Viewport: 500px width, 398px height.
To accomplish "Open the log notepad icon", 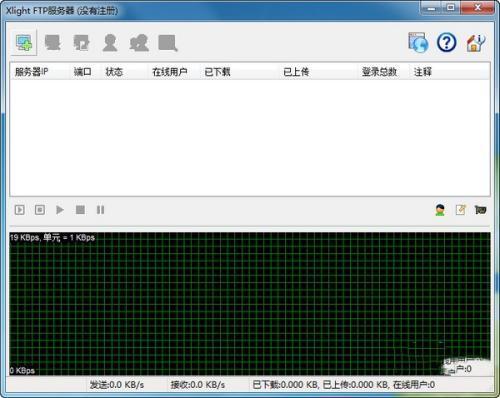I will [x=460, y=210].
